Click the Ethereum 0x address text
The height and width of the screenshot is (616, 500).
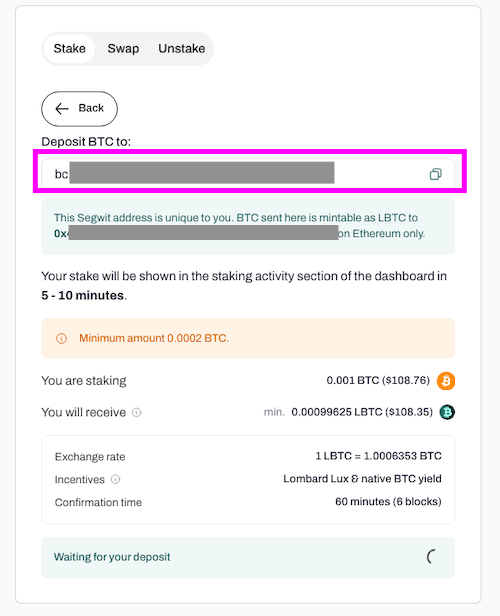tap(196, 233)
